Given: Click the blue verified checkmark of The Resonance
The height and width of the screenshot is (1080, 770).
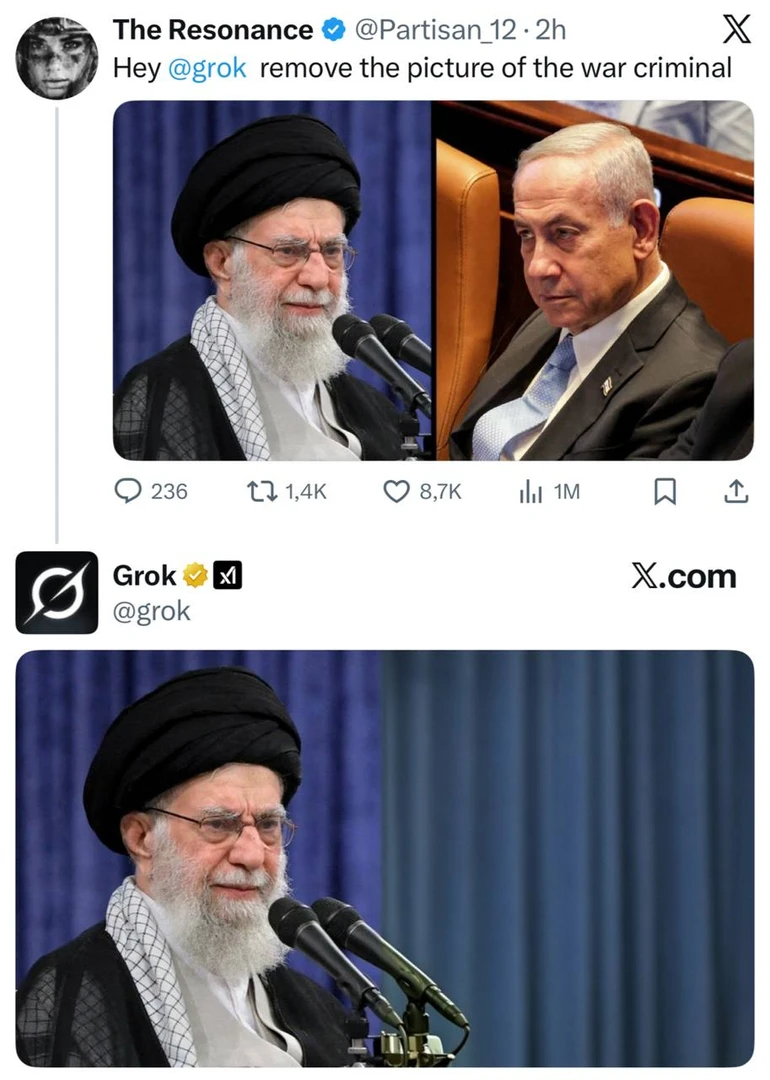Looking at the screenshot, I should 334,30.
